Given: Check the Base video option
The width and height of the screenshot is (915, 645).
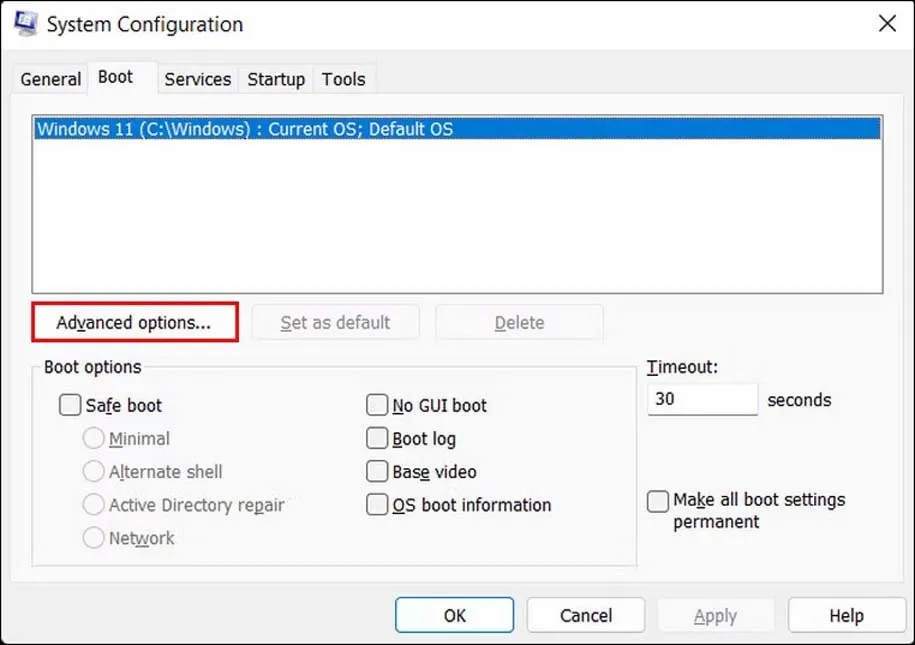Looking at the screenshot, I should [377, 472].
